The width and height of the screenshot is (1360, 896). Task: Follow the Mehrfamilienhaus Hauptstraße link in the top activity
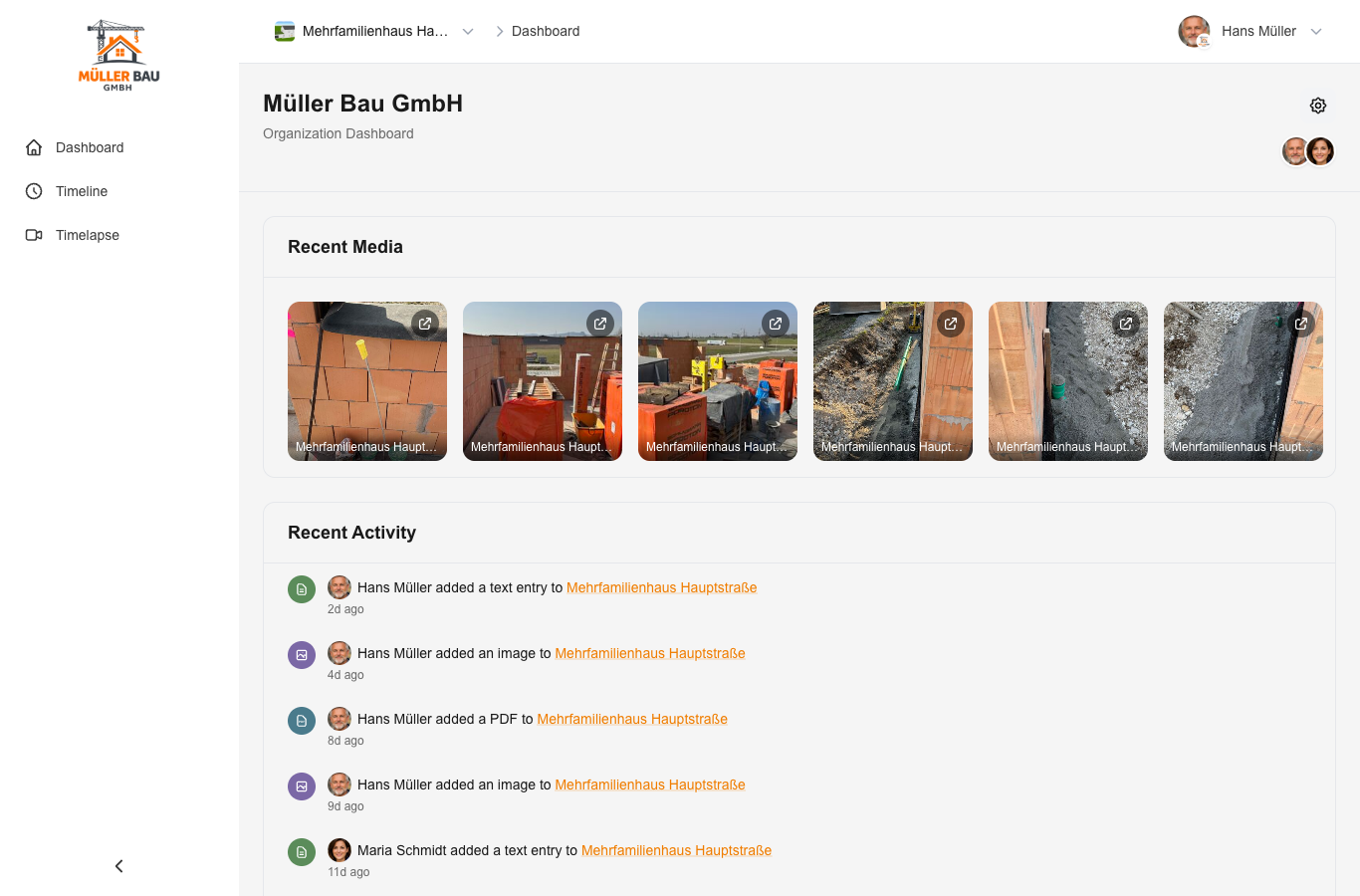(661, 587)
